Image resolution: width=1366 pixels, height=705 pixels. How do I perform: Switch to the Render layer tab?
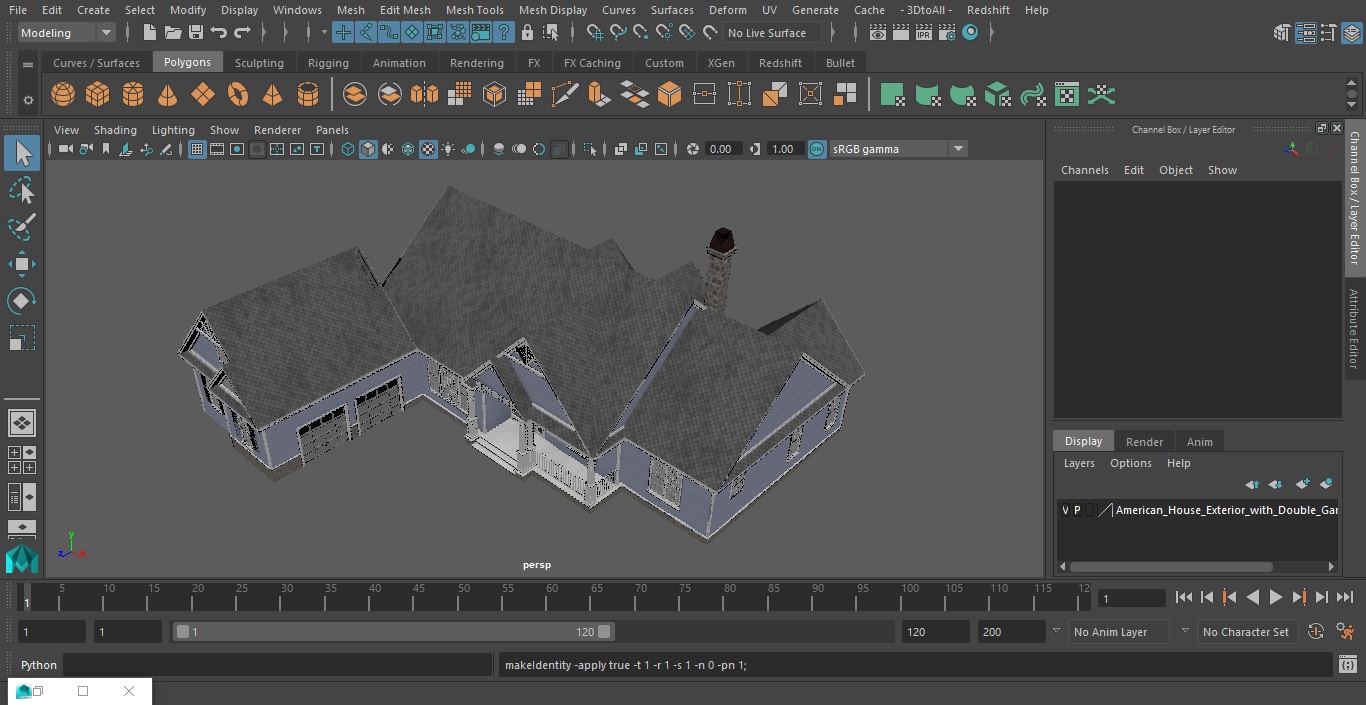[x=1144, y=441]
